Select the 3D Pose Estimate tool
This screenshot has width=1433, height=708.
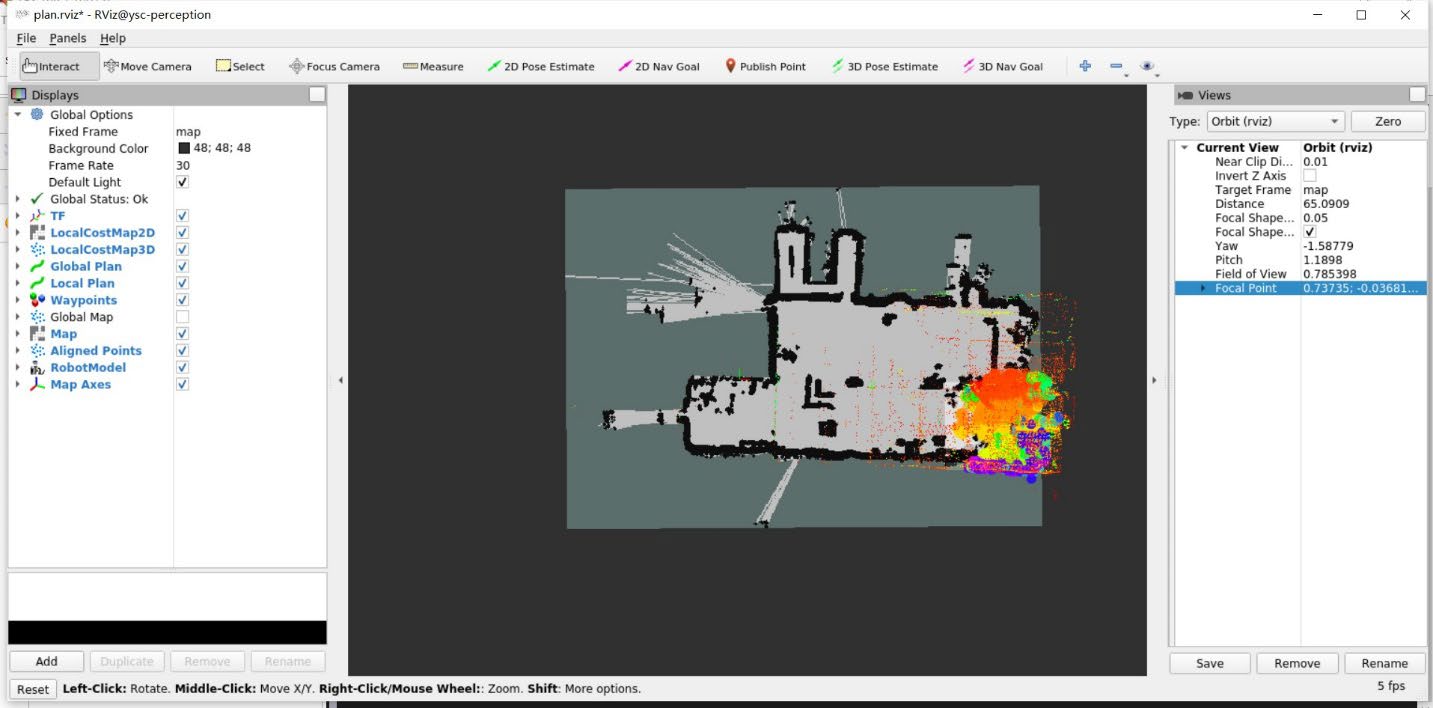coord(885,66)
